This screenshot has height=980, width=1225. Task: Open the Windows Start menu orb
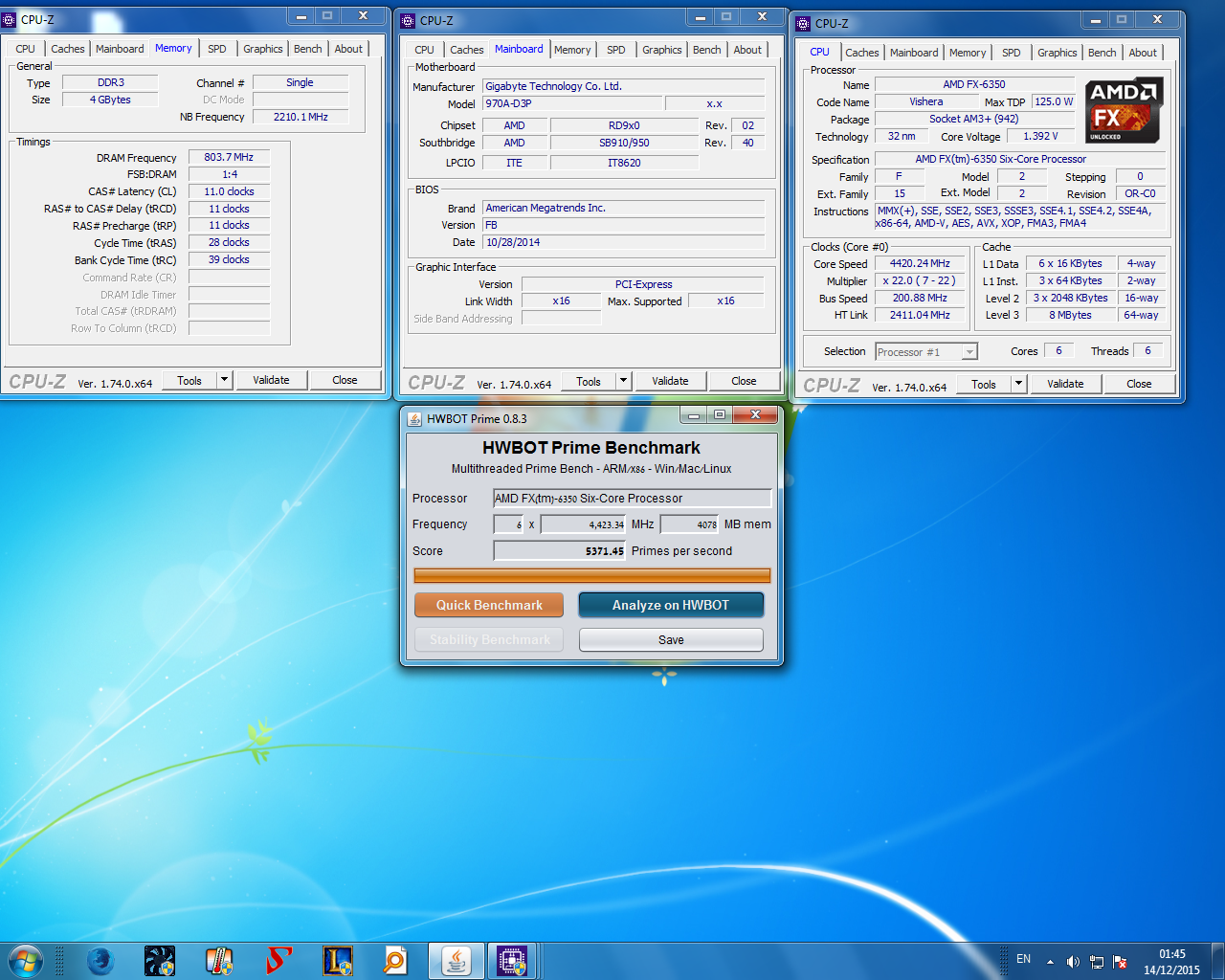coord(25,960)
